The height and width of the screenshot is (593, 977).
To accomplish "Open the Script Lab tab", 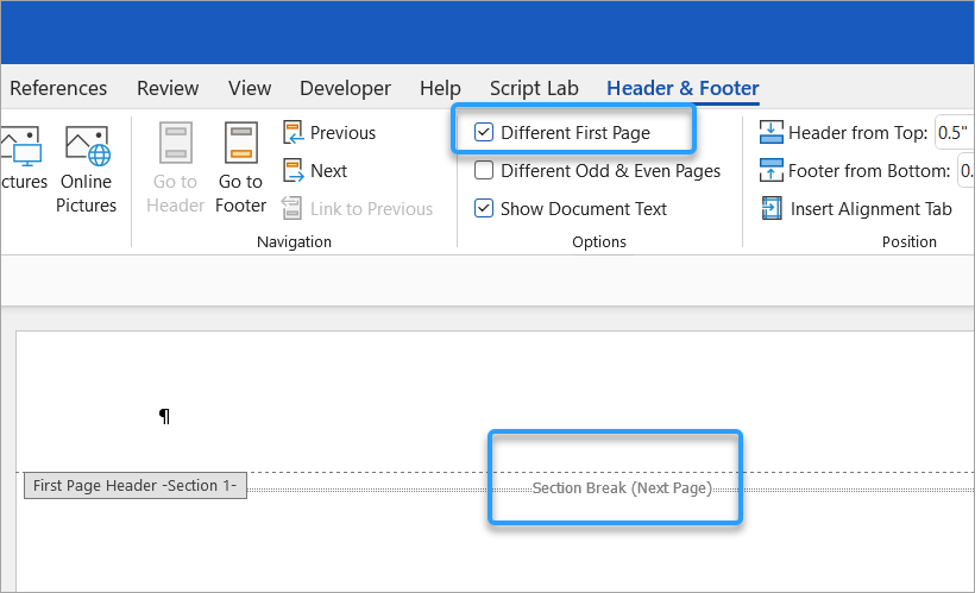I will click(533, 88).
